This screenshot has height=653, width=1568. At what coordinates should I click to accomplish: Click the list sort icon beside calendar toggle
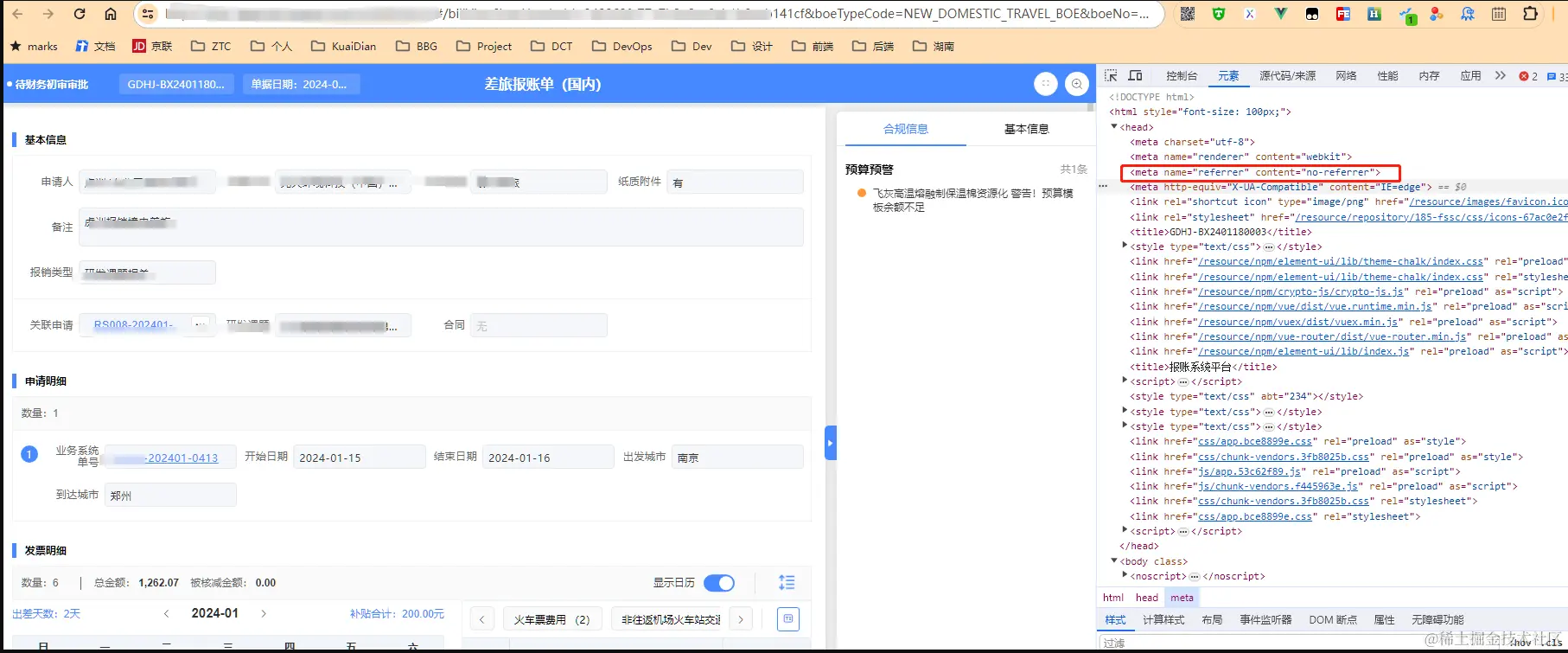(x=787, y=583)
